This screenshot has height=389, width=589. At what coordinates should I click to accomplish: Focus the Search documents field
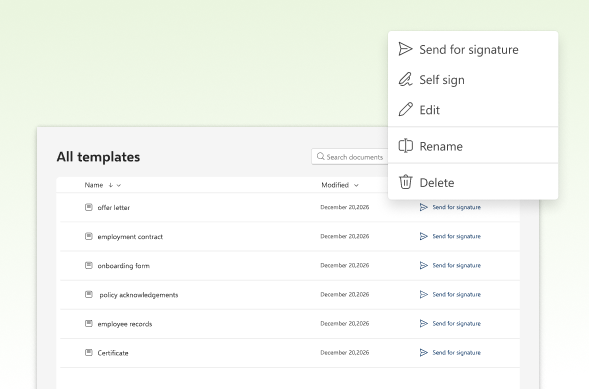point(350,157)
